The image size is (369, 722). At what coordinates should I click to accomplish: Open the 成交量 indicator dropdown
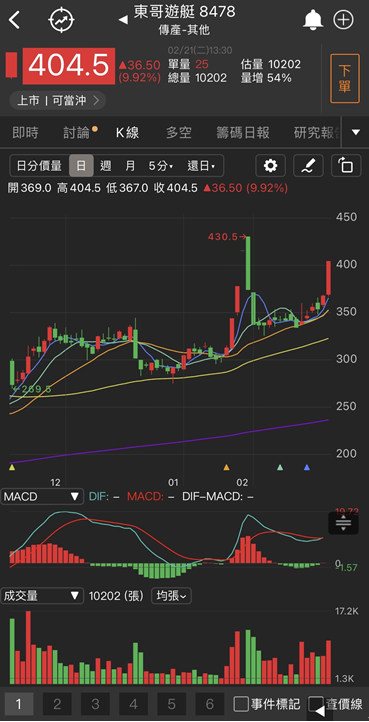[42, 596]
